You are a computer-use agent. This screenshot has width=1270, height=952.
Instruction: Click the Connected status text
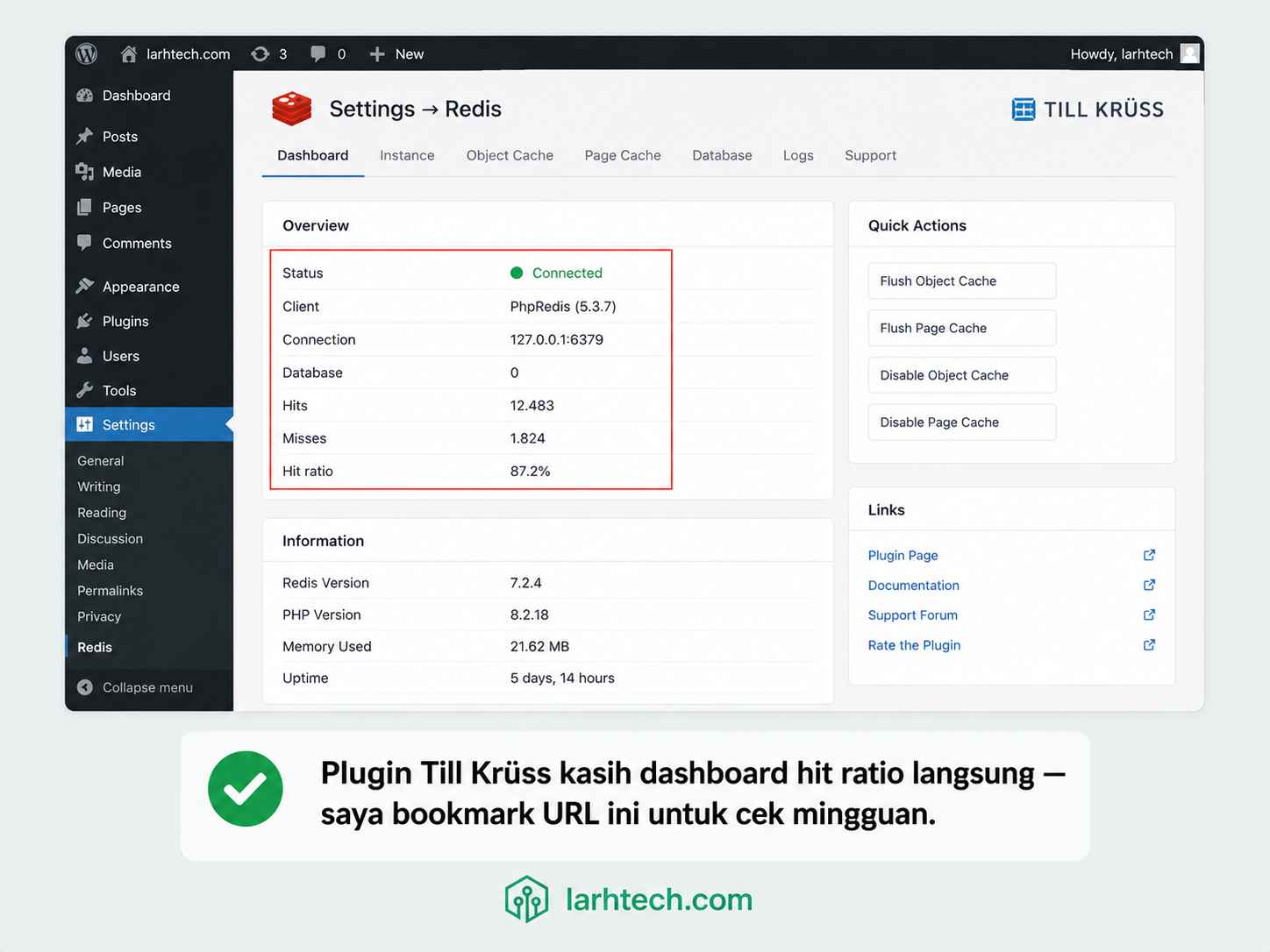[567, 273]
